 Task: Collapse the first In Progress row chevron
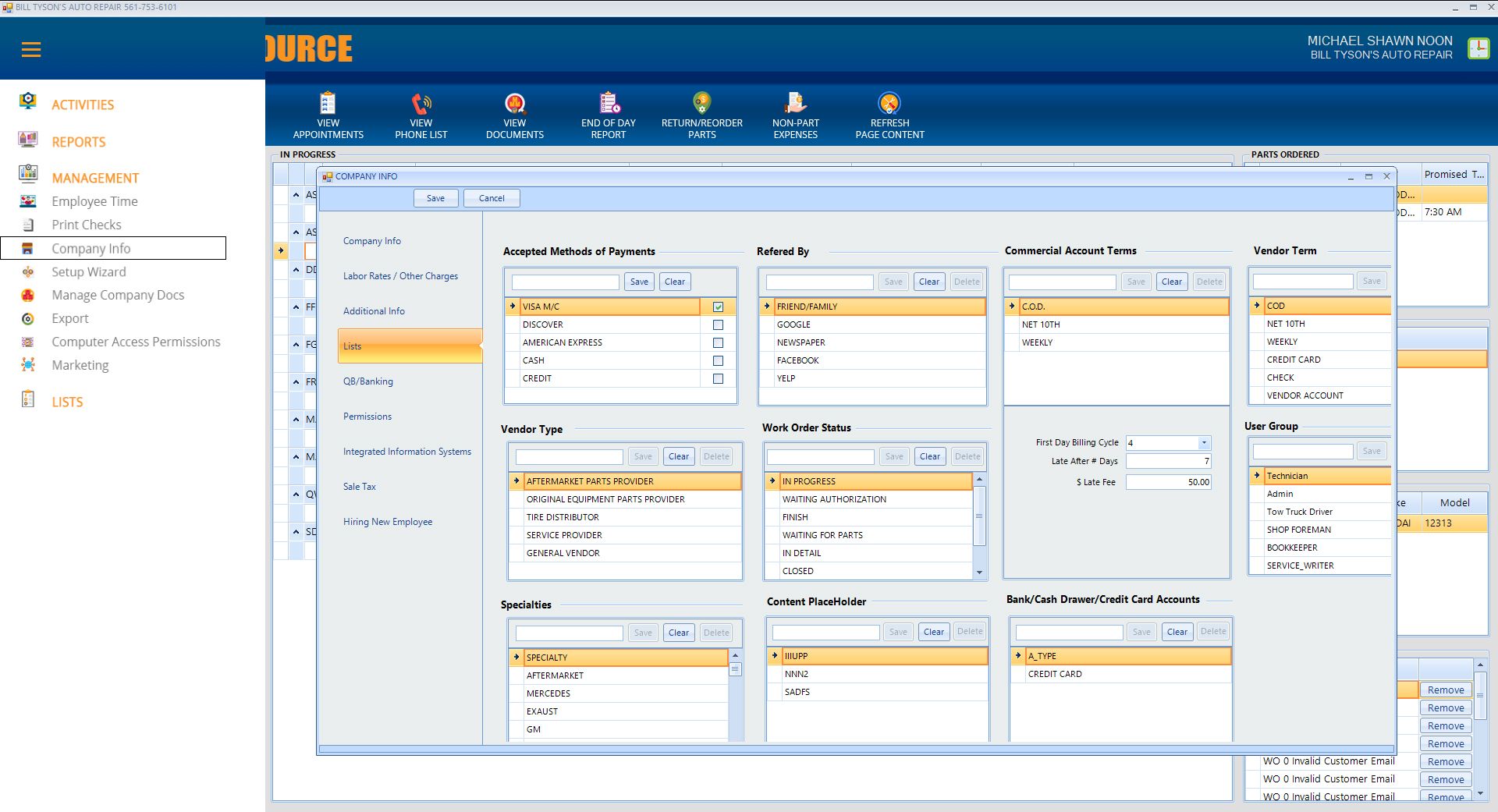pyautogui.click(x=296, y=195)
